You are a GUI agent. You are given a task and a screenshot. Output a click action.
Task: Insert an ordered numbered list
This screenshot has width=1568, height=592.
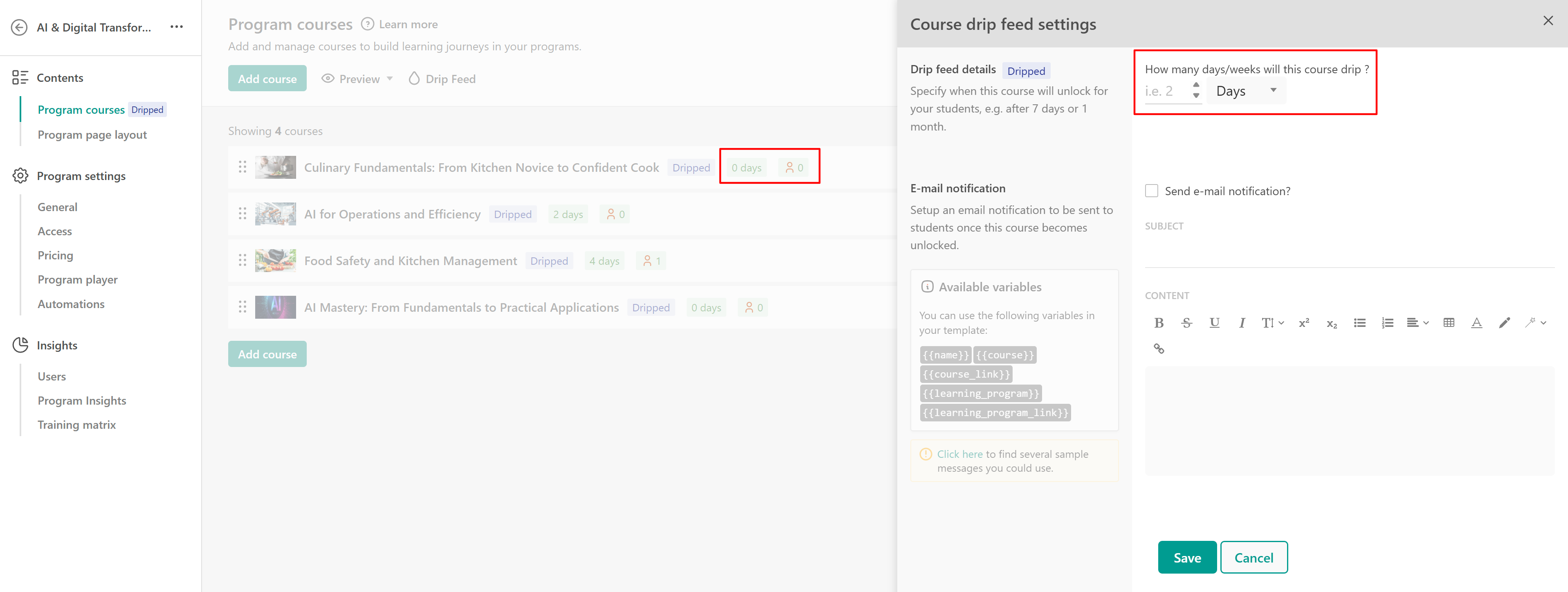1387,323
